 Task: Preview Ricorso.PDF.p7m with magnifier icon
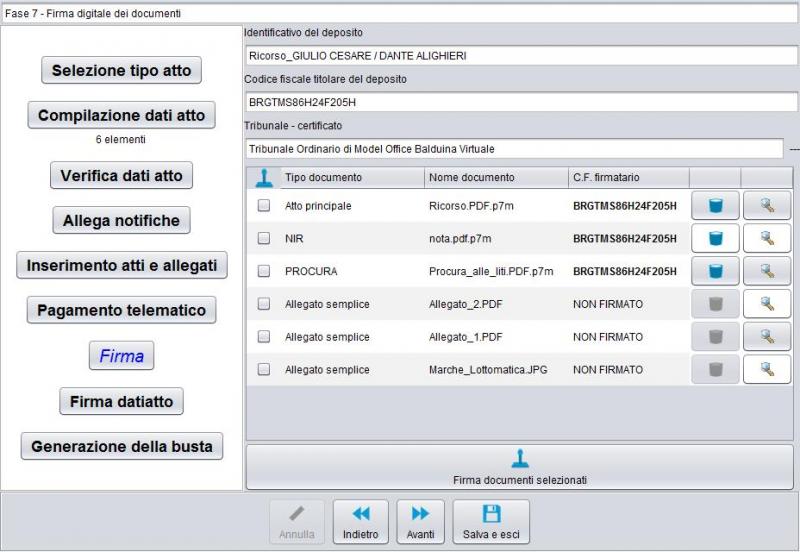click(767, 206)
